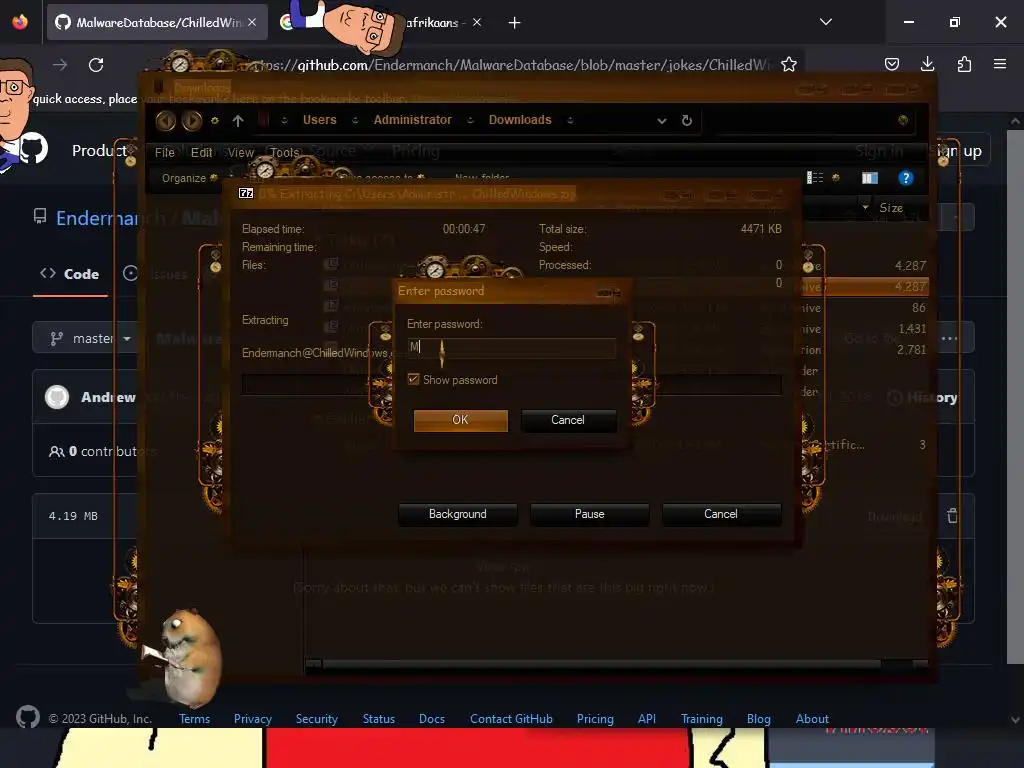
Task: Open Firefox Pocket save icon
Action: pos(891,64)
